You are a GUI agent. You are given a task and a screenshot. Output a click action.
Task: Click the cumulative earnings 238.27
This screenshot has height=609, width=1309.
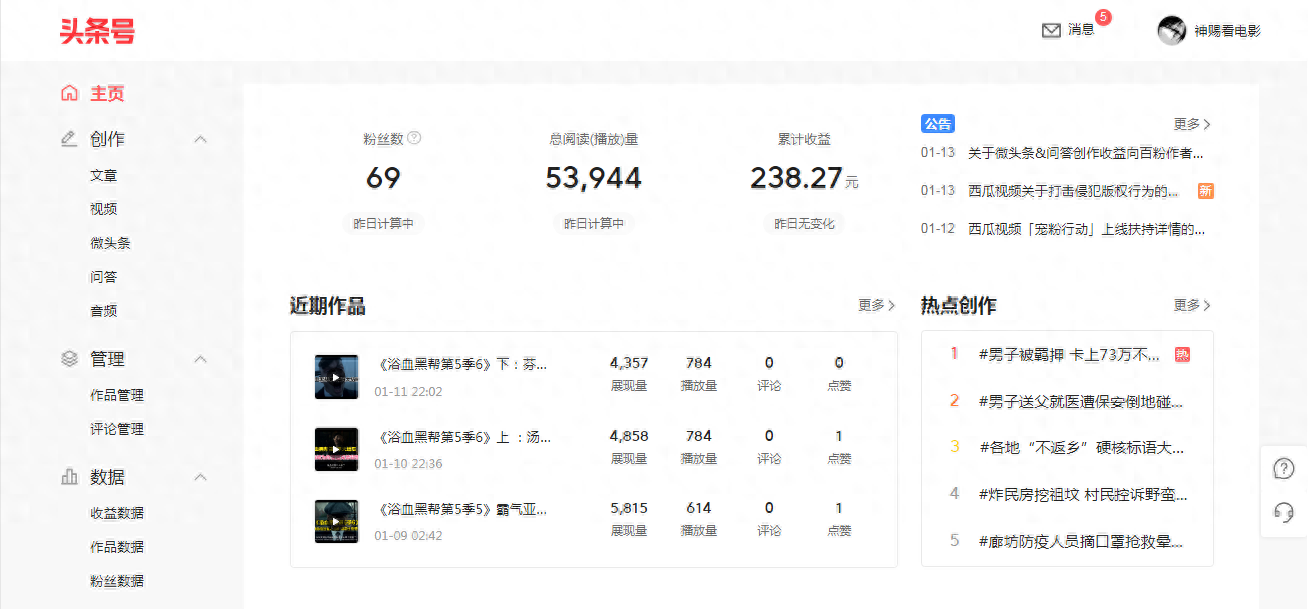coord(796,178)
